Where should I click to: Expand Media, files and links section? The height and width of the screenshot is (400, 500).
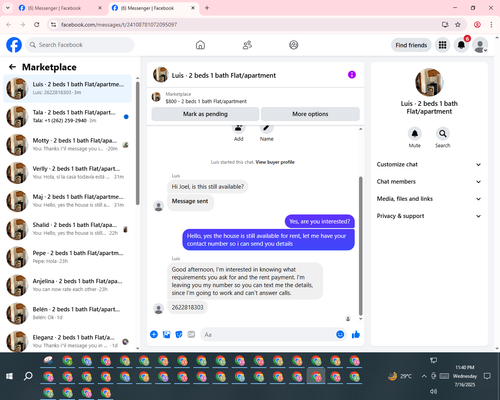click(x=429, y=199)
